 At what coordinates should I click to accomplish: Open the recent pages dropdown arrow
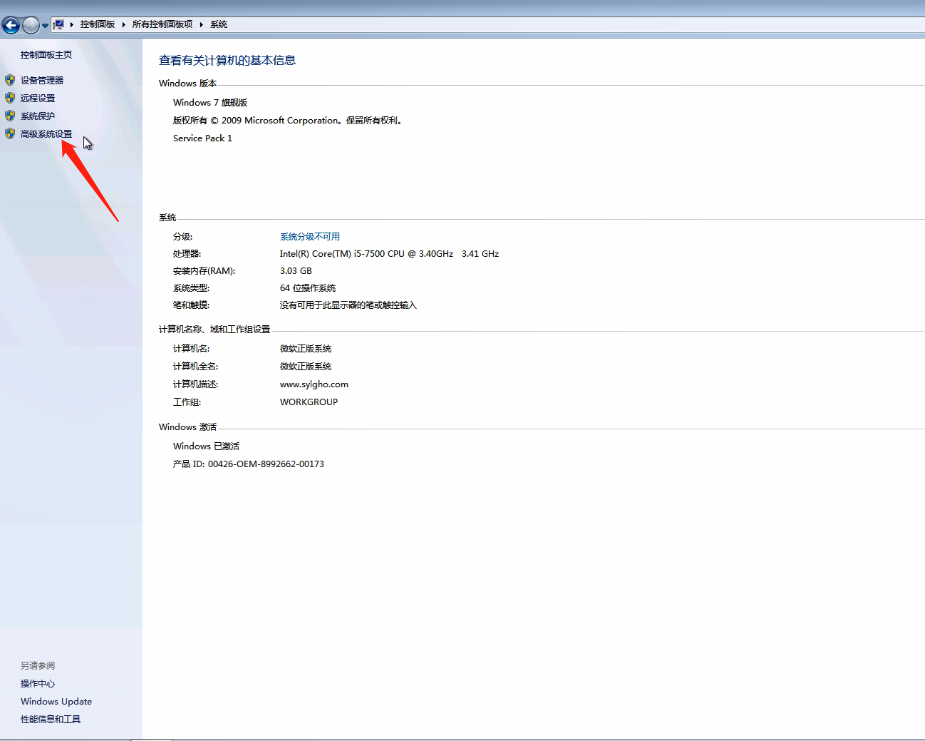click(x=45, y=25)
